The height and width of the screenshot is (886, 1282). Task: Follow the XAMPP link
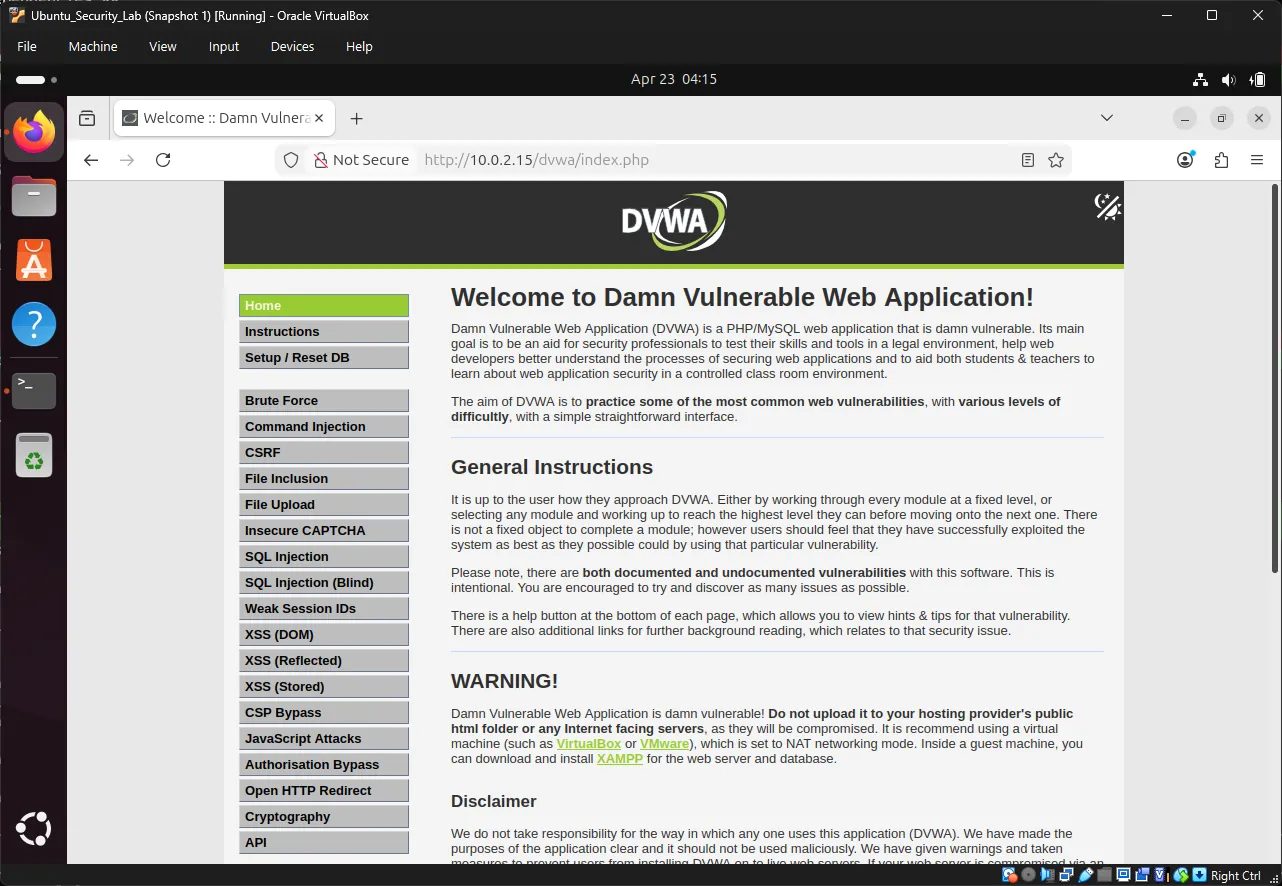pos(620,758)
